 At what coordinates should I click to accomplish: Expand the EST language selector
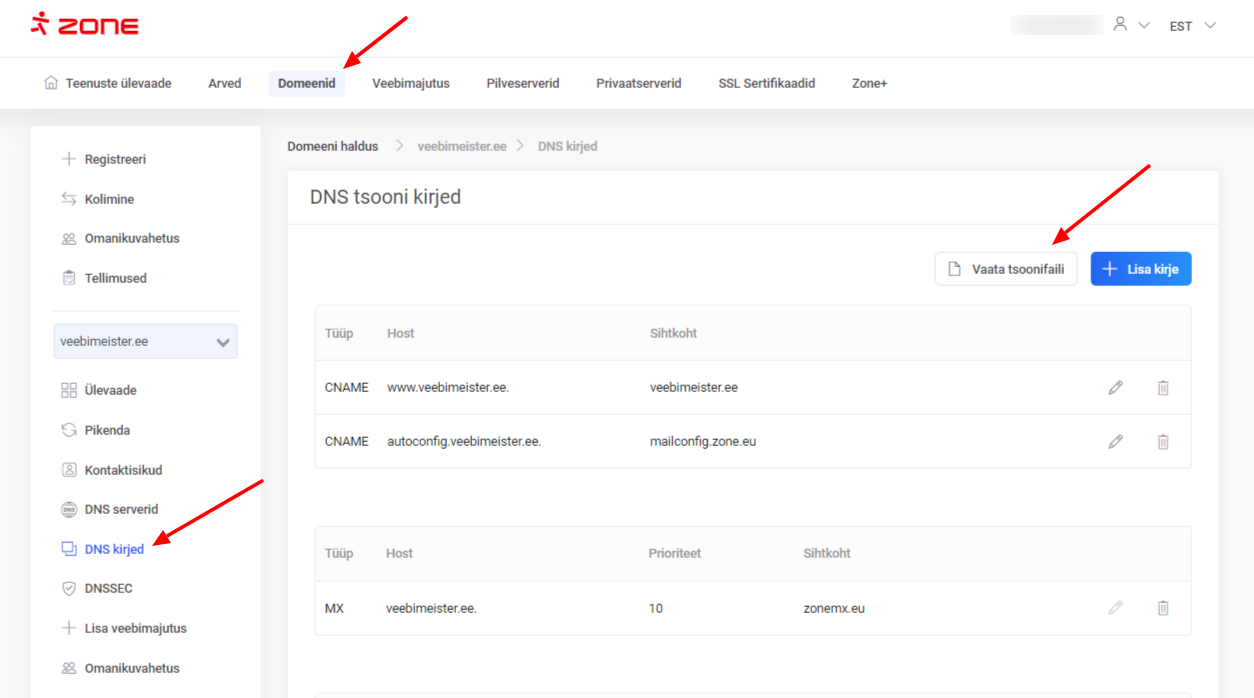(1193, 26)
